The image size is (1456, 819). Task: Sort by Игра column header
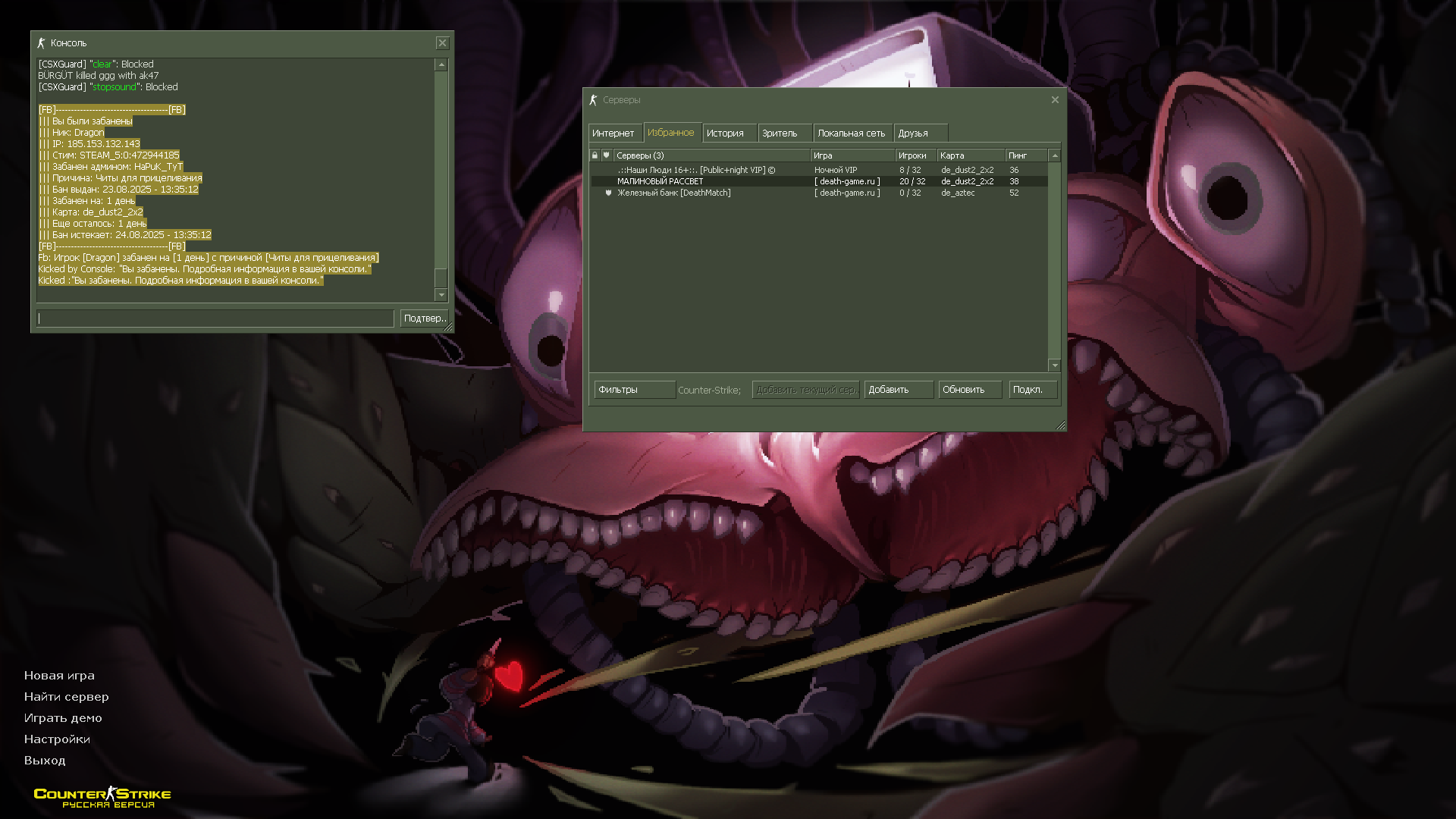click(852, 155)
